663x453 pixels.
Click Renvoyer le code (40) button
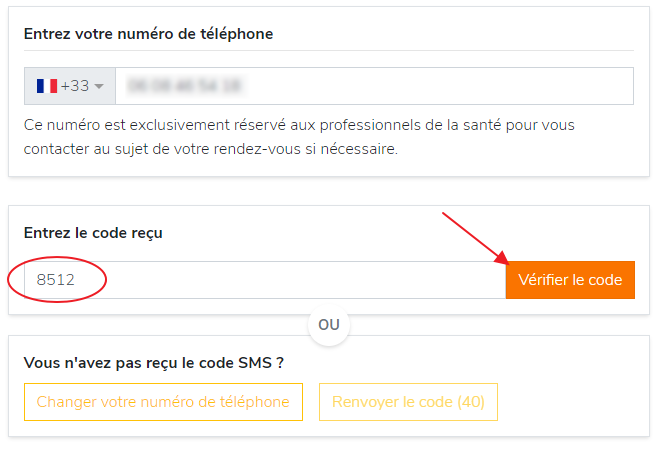pos(408,402)
